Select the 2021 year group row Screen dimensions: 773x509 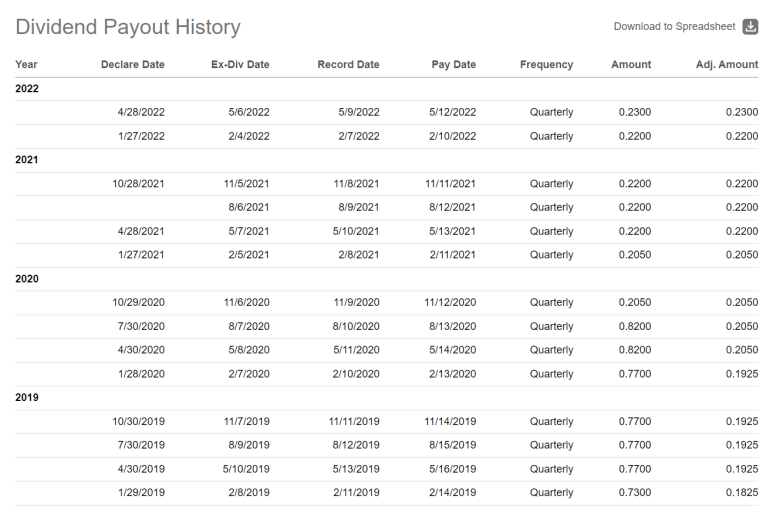(386, 160)
